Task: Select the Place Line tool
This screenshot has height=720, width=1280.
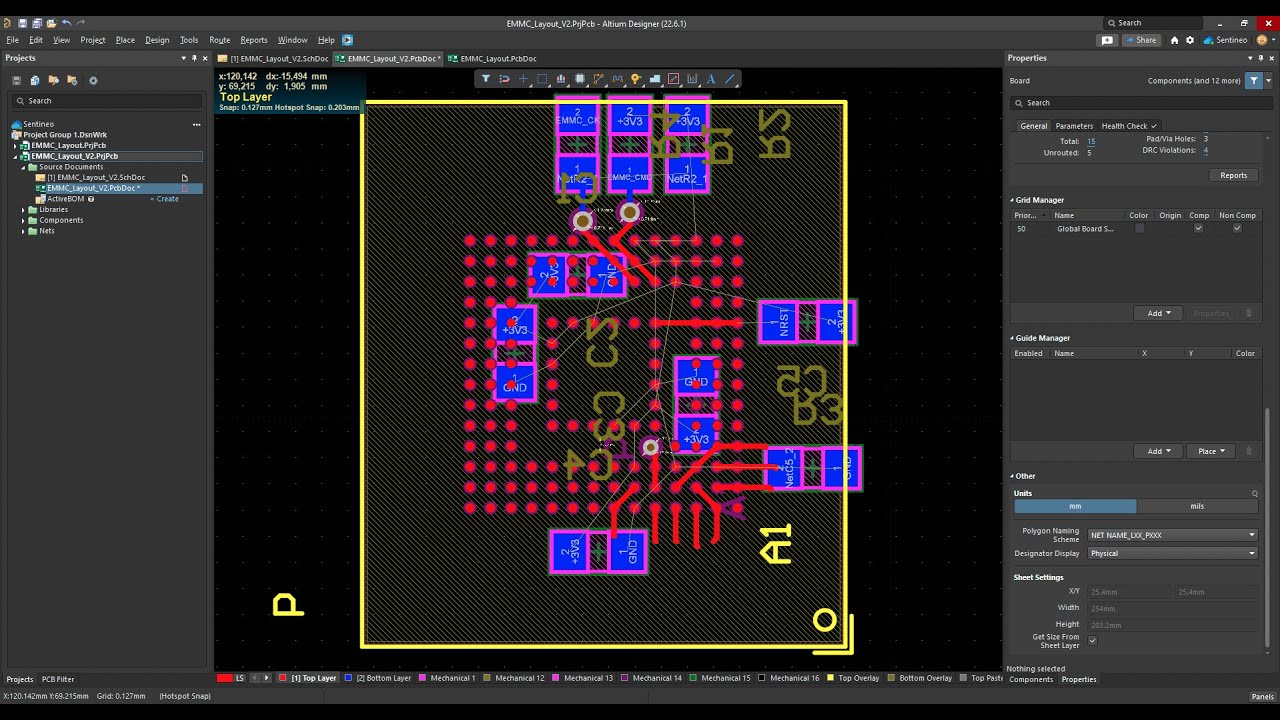Action: tap(730, 78)
